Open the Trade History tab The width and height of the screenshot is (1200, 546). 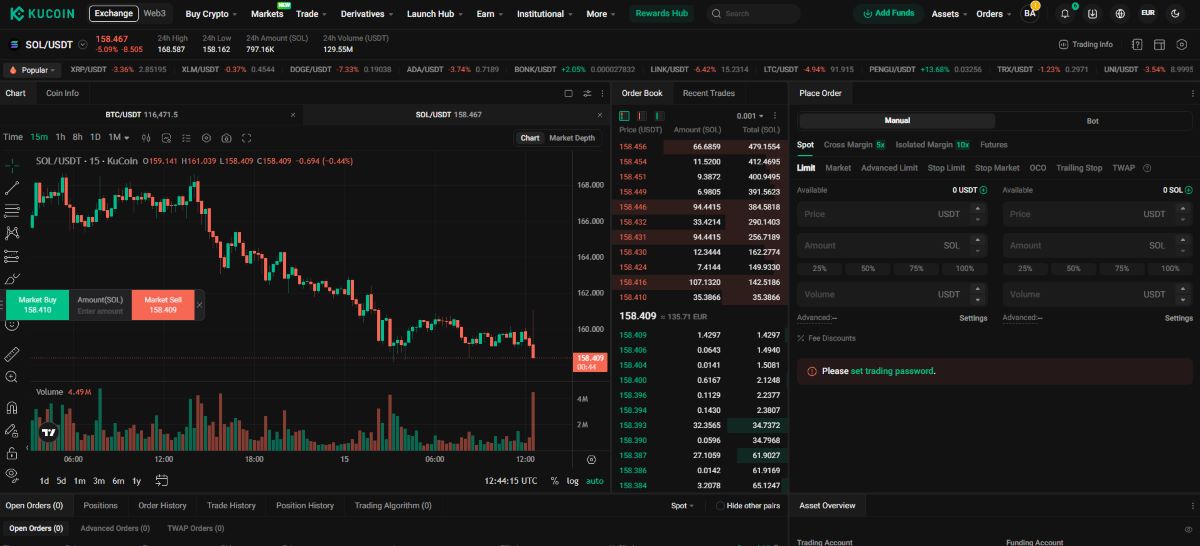231,506
